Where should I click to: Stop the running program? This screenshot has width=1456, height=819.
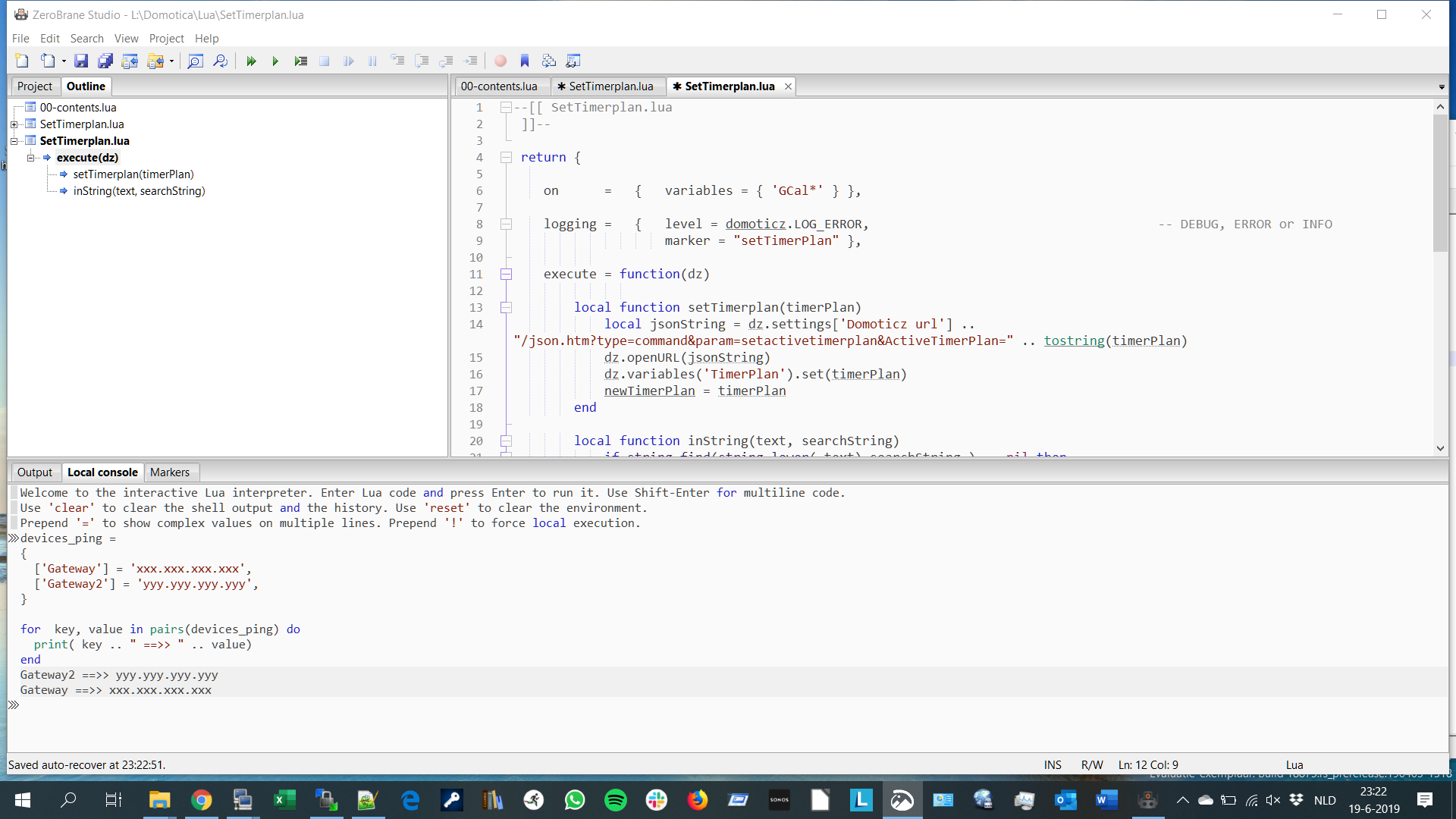pyautogui.click(x=325, y=61)
